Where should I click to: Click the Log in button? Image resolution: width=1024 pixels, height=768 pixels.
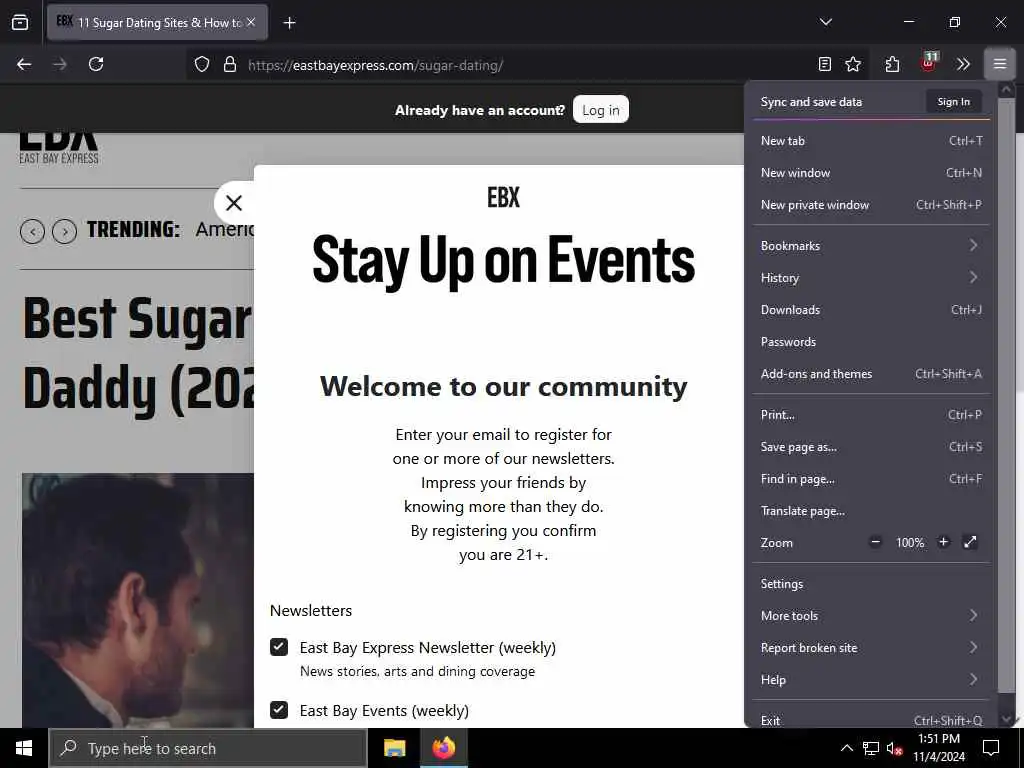pos(600,110)
